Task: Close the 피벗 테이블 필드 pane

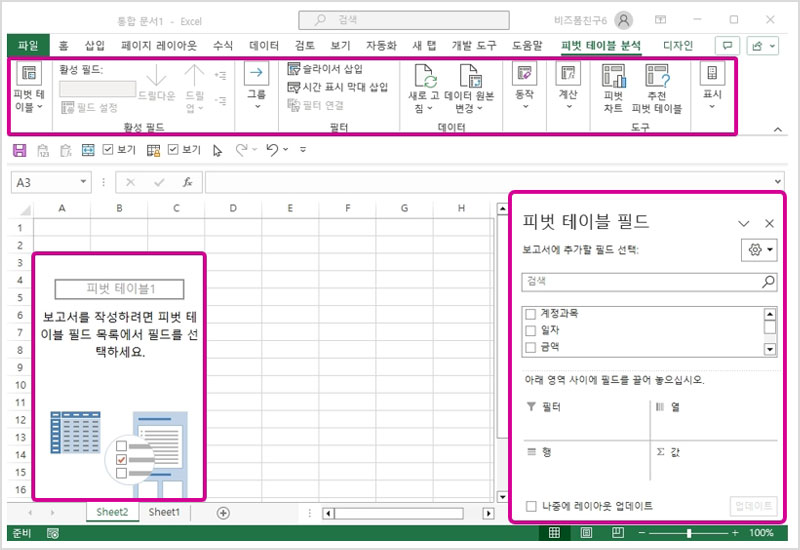Action: tap(769, 223)
